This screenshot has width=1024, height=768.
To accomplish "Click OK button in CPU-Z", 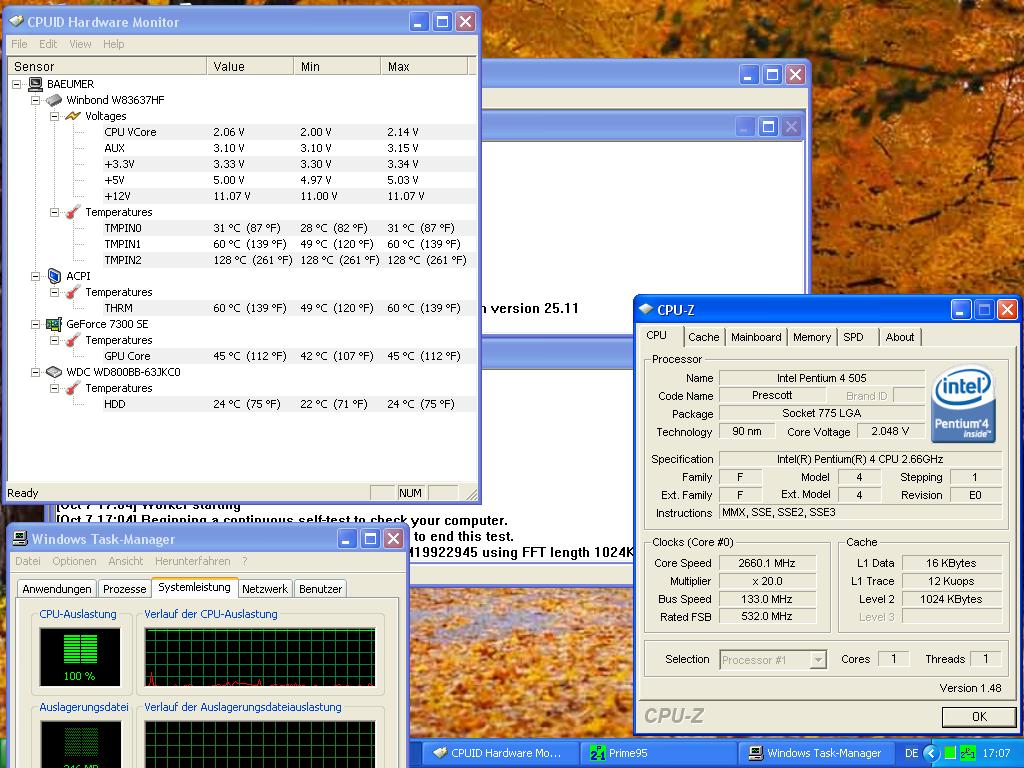I will pos(979,716).
